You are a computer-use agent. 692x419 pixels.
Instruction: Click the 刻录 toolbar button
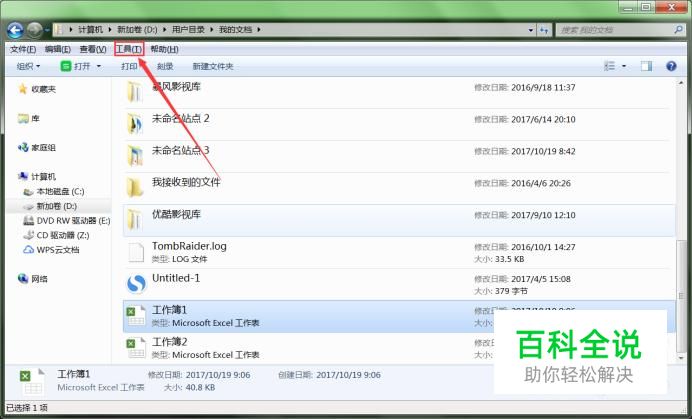(x=165, y=66)
